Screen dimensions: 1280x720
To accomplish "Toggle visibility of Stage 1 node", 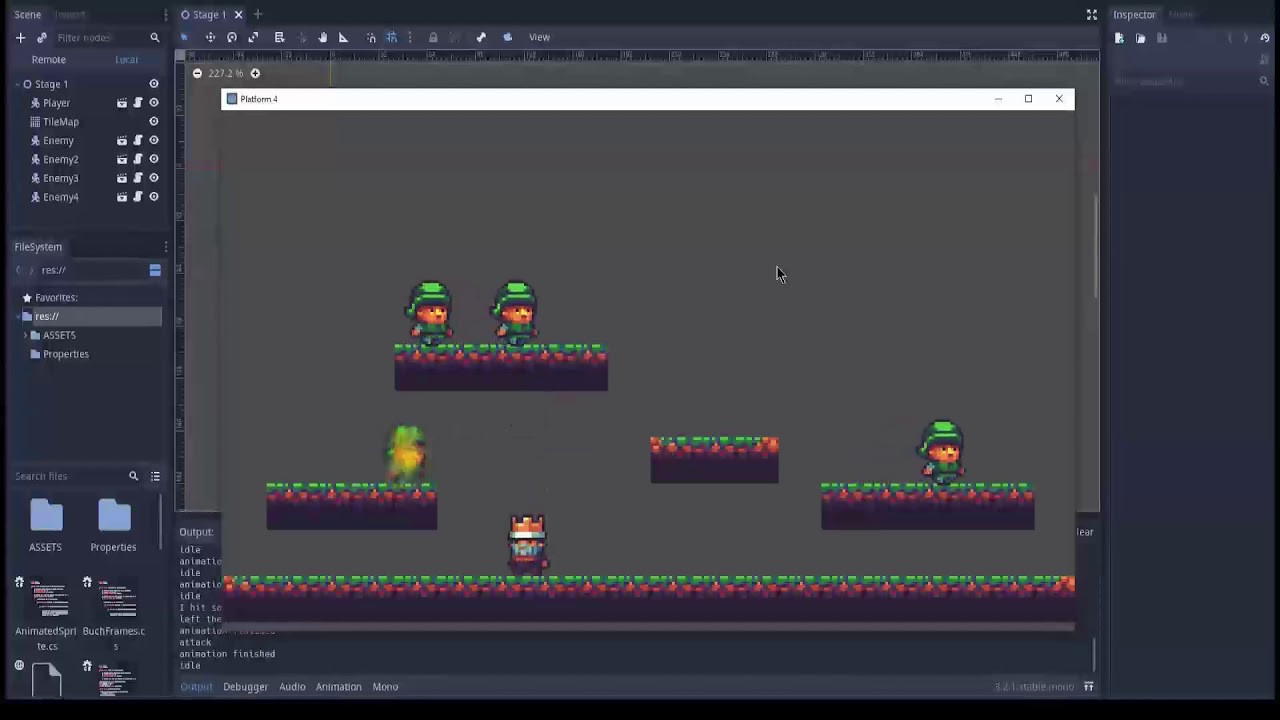I will (x=154, y=84).
